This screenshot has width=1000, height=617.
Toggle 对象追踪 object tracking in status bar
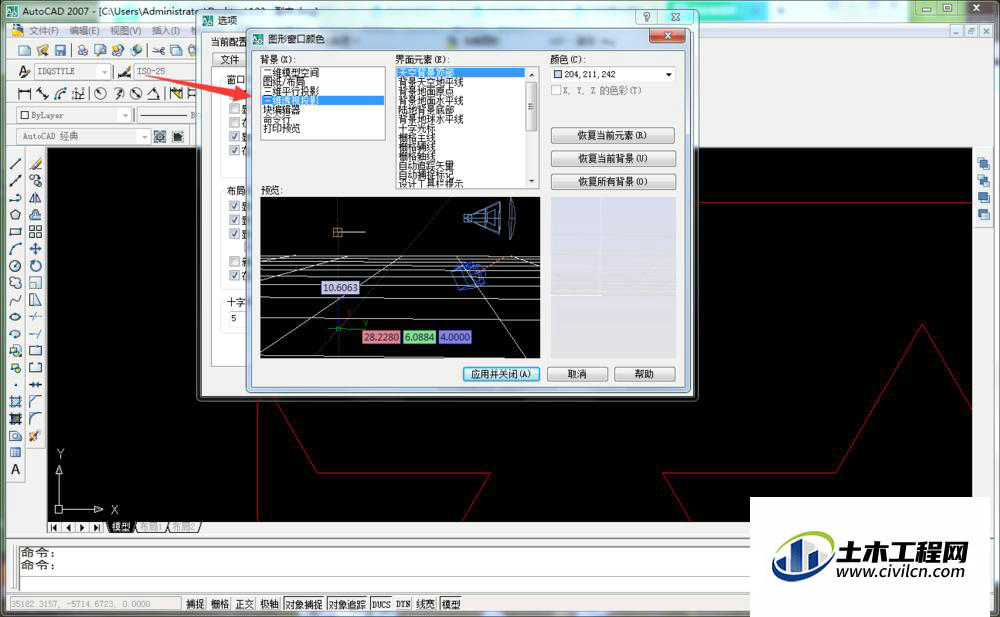(x=347, y=604)
